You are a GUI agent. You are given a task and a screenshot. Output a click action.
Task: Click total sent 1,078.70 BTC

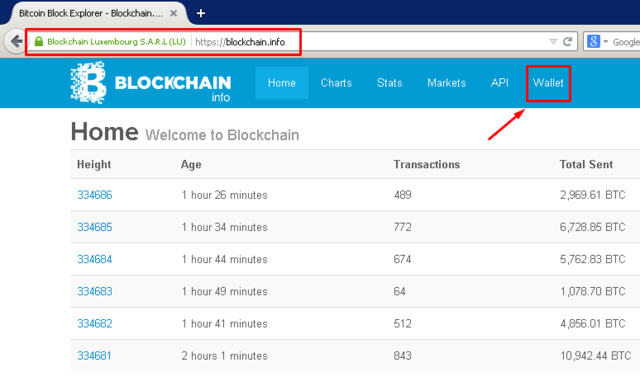click(593, 292)
